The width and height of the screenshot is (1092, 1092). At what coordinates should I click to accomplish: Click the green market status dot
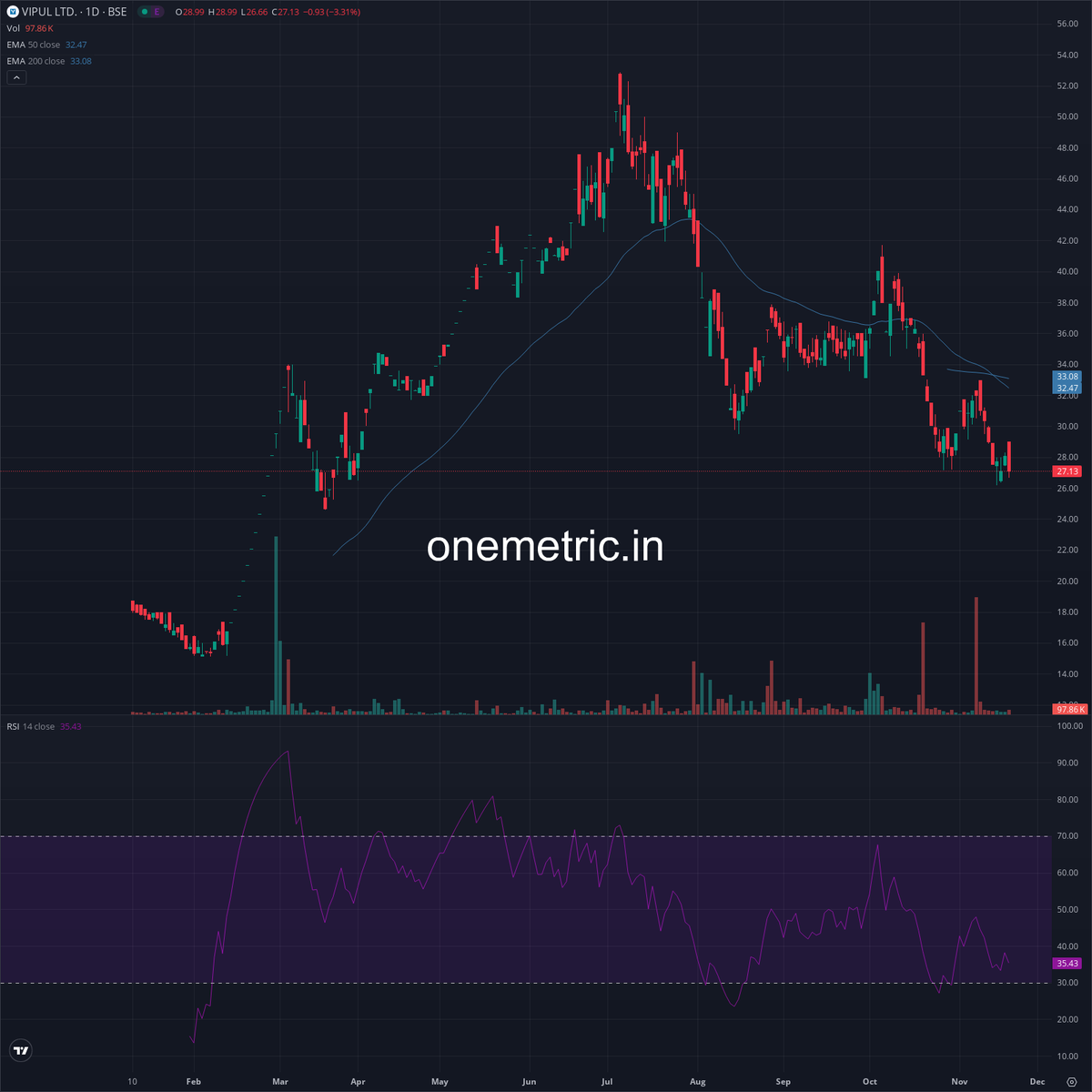(144, 12)
